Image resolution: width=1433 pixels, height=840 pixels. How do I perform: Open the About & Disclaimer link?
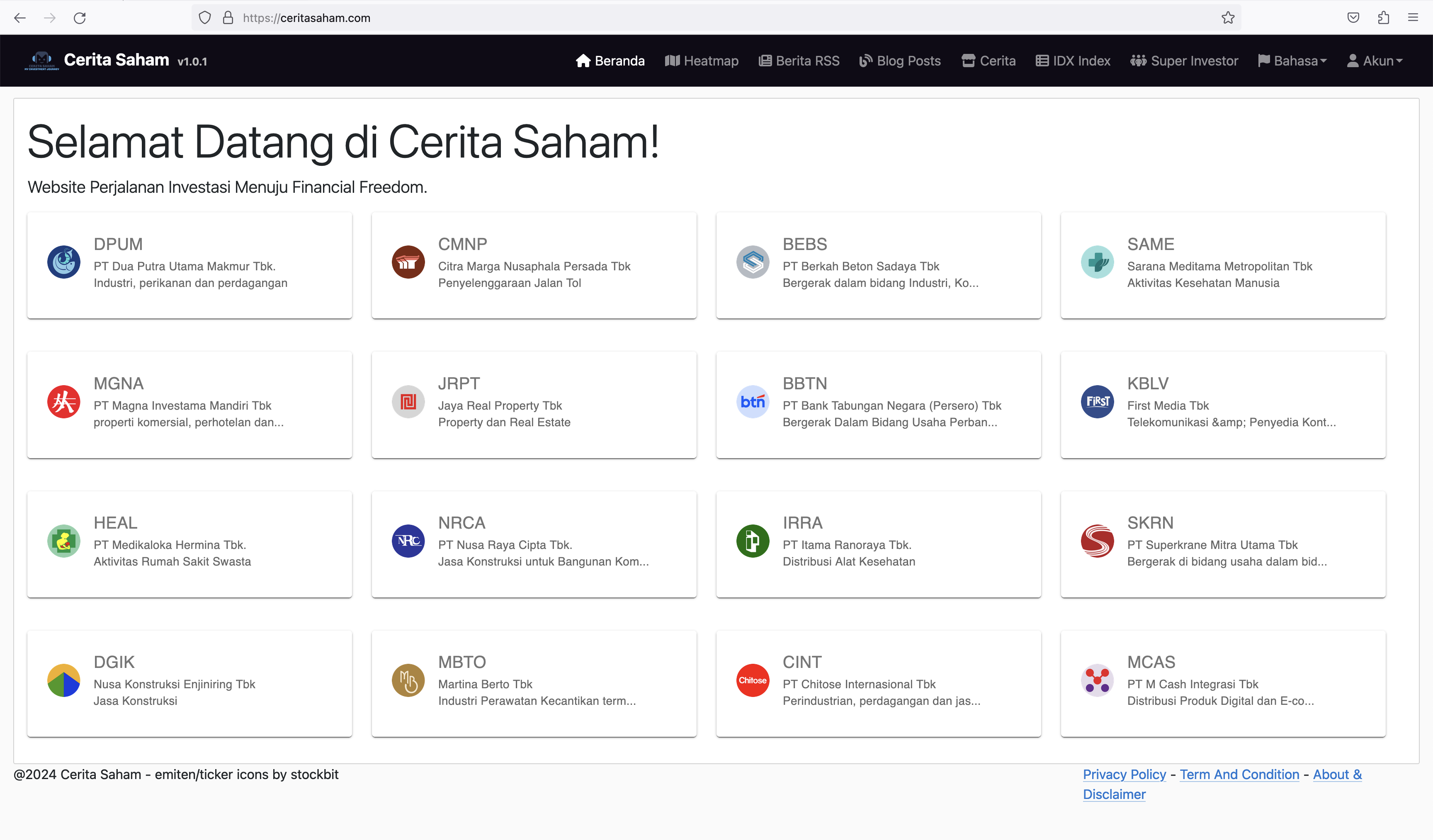(1223, 784)
